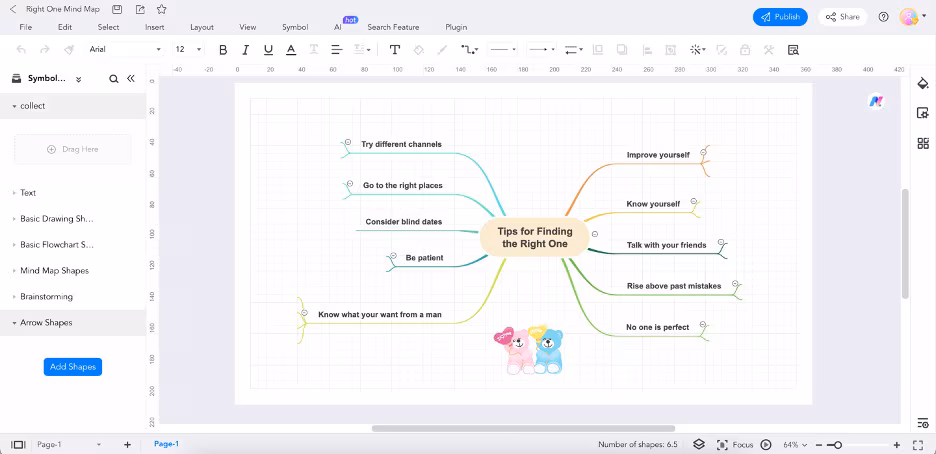Collapse the Try different channels branch
Viewport: 936px width, 454px height.
[x=347, y=142]
